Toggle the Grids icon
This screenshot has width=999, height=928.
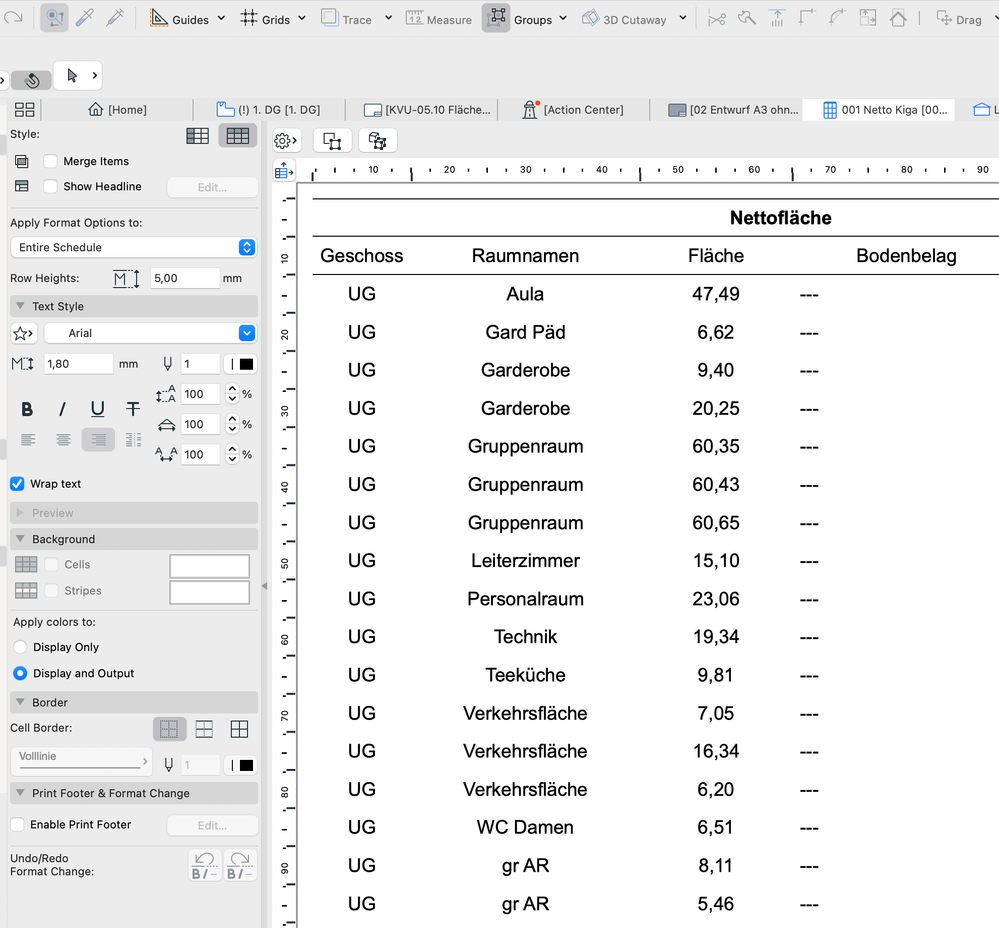point(248,18)
